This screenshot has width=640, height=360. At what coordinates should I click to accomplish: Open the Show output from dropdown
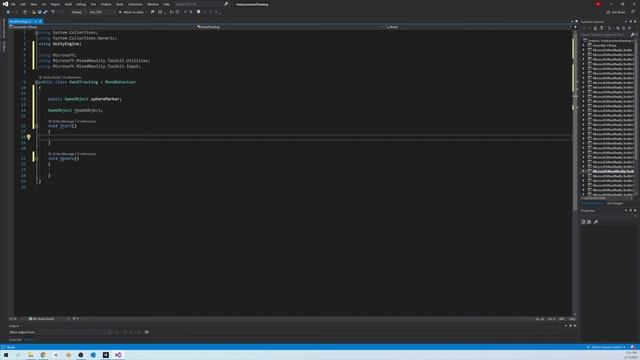pos(75,332)
